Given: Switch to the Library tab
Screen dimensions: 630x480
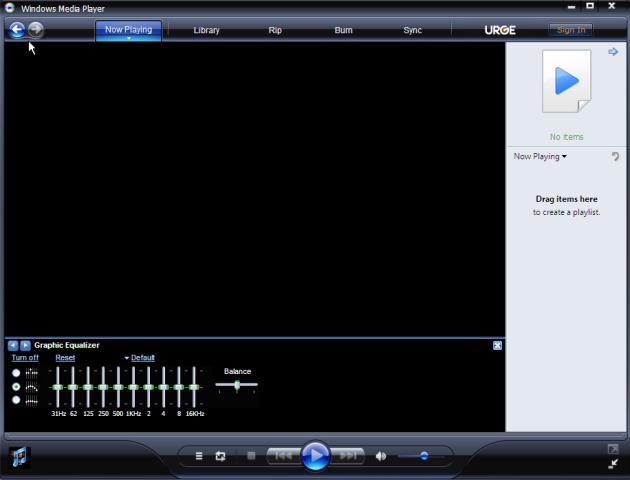Looking at the screenshot, I should click(207, 30).
